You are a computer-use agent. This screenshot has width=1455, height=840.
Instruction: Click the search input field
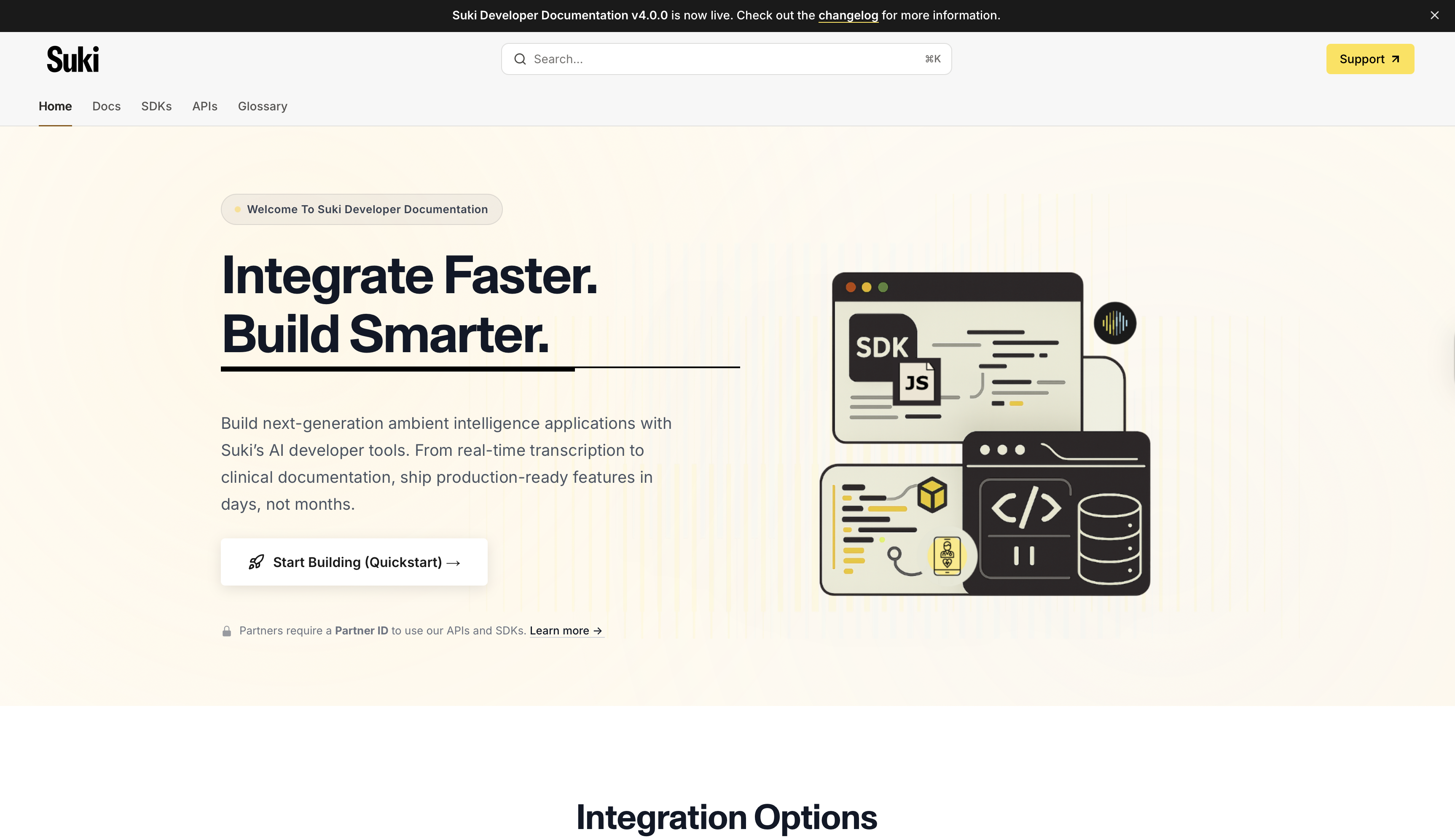tap(693, 59)
